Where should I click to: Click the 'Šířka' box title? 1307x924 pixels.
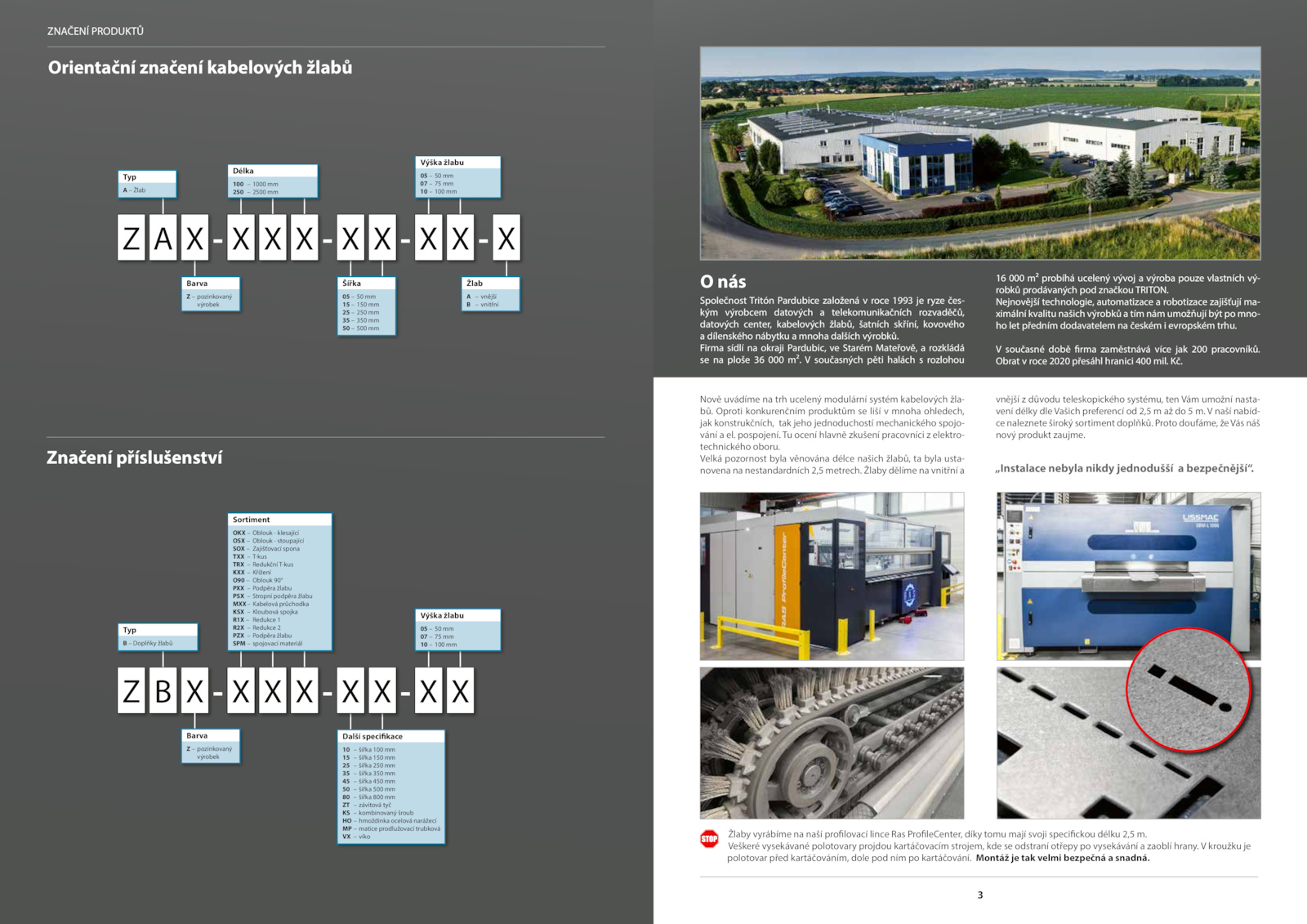tap(352, 283)
